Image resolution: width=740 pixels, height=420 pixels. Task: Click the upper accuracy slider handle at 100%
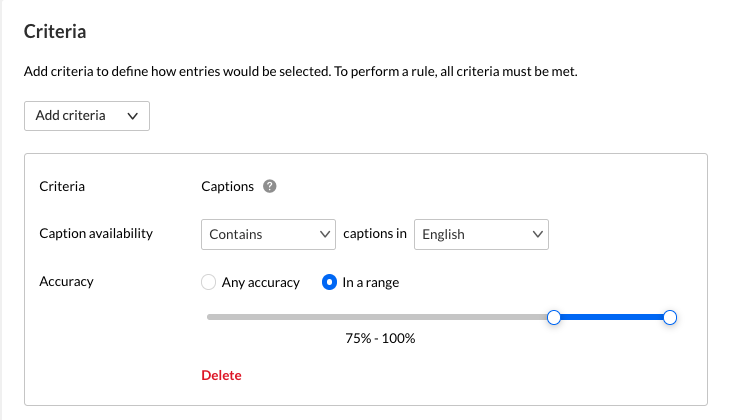point(670,317)
